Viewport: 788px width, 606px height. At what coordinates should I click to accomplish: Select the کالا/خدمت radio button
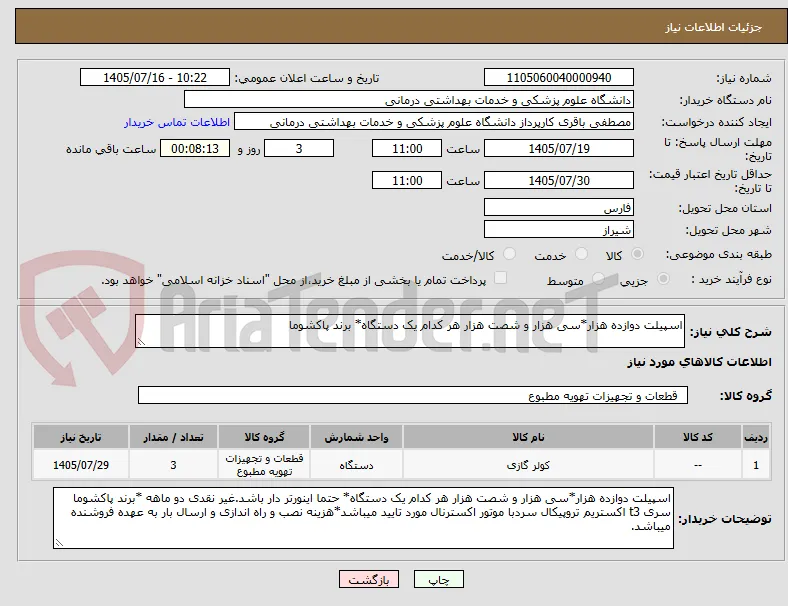(x=510, y=254)
